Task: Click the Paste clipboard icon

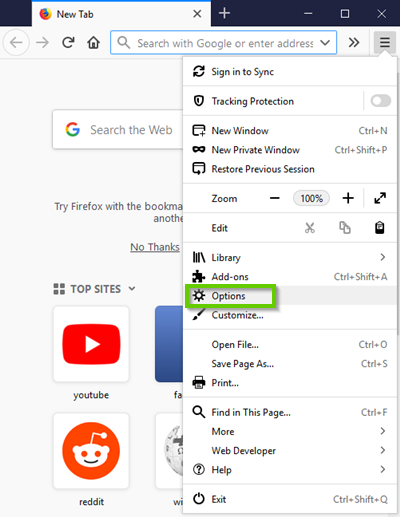Action: (380, 228)
